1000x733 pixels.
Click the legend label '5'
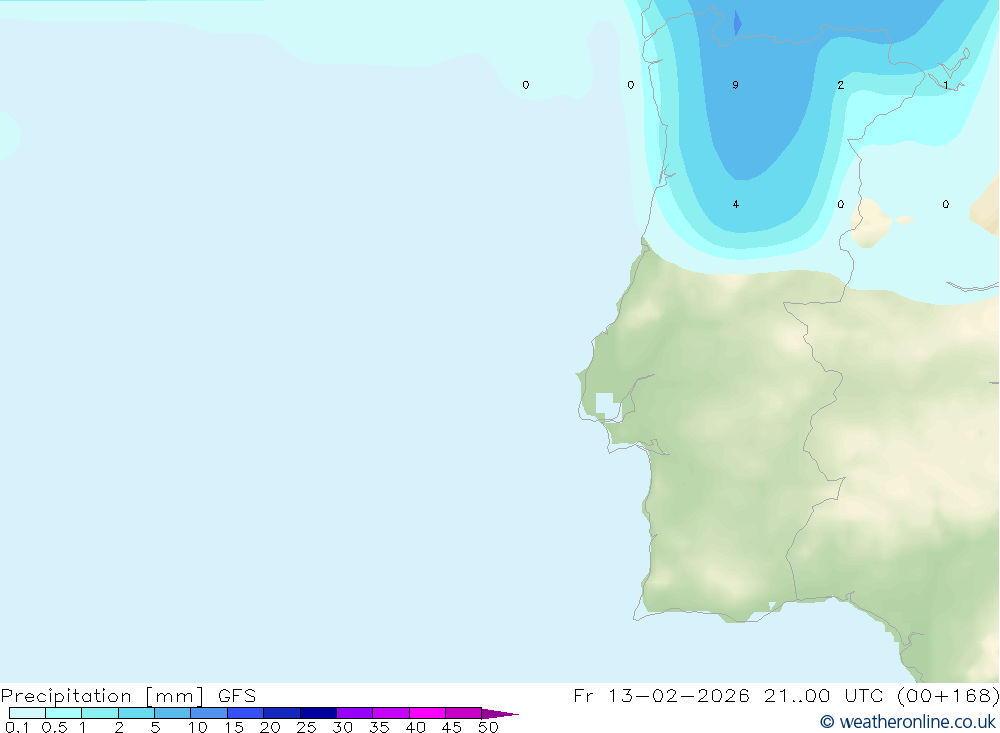tap(155, 727)
